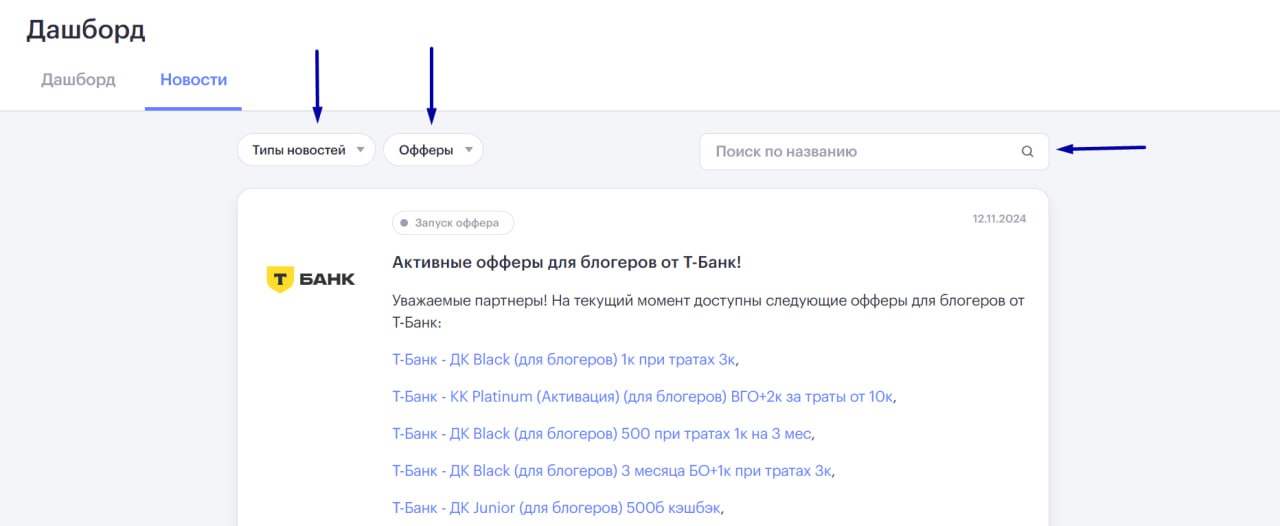Open the ДК Black 3 месяца БО+1к link

[611, 470]
